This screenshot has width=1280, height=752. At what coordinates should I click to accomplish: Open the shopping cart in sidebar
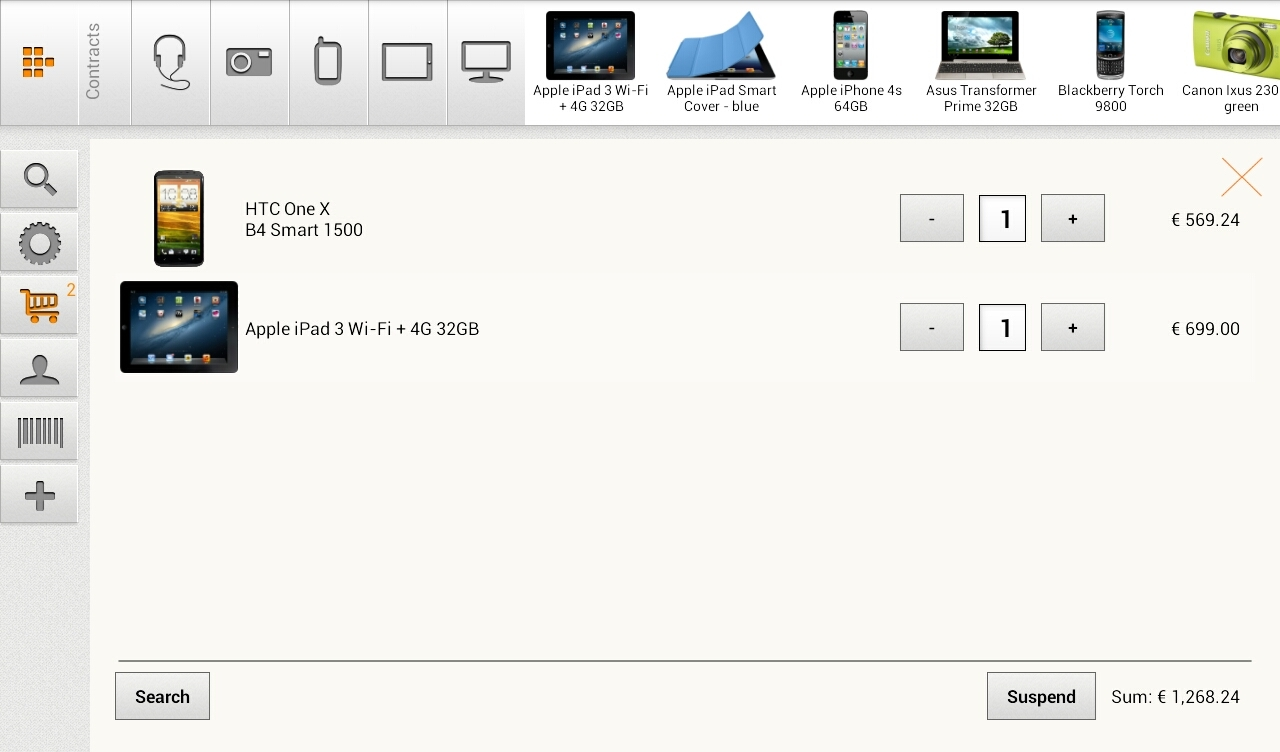pos(39,306)
